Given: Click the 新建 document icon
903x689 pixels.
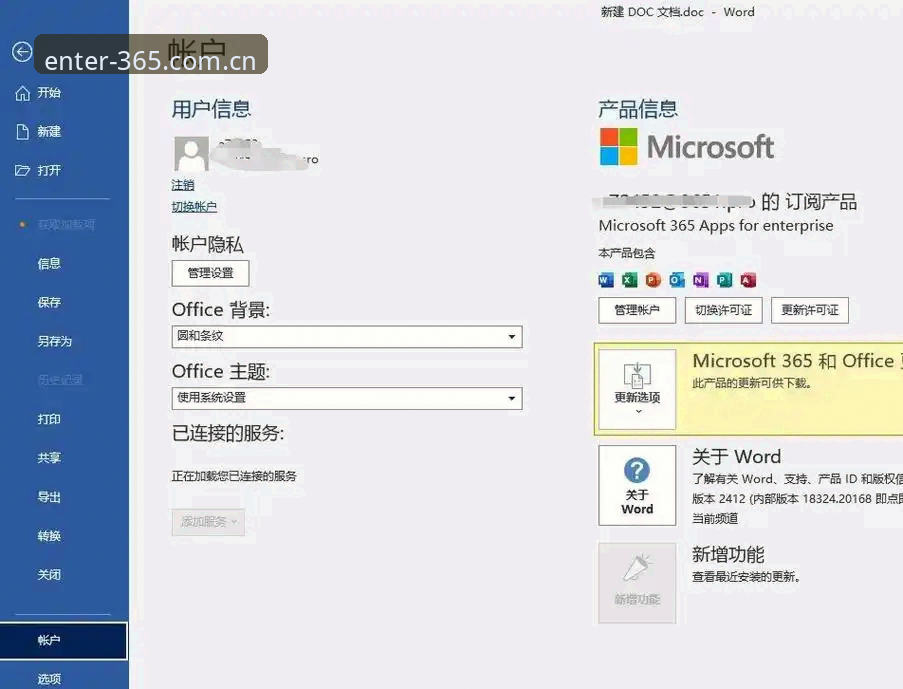Looking at the screenshot, I should [x=22, y=132].
